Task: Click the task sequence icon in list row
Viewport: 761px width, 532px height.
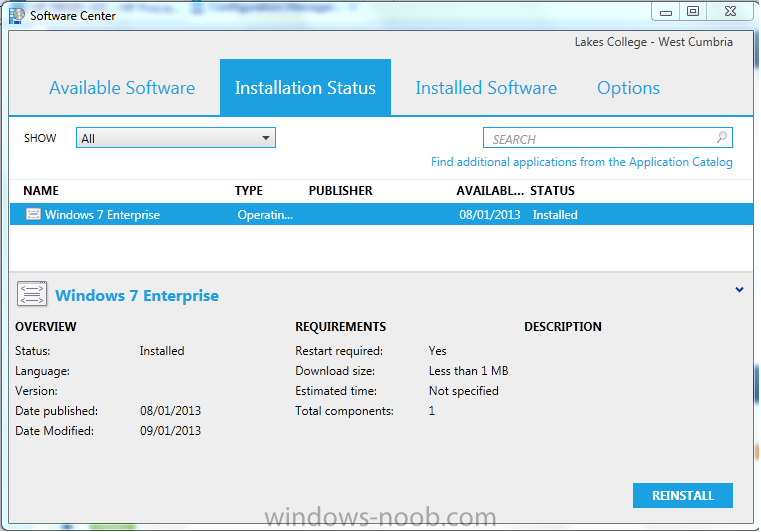Action: click(33, 214)
